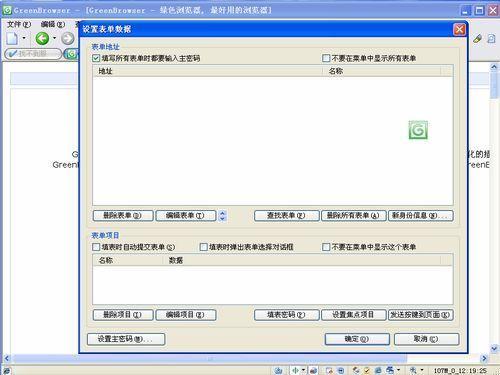Click horizontal scrollbar right arrow
500x375 pixels.
point(484,359)
